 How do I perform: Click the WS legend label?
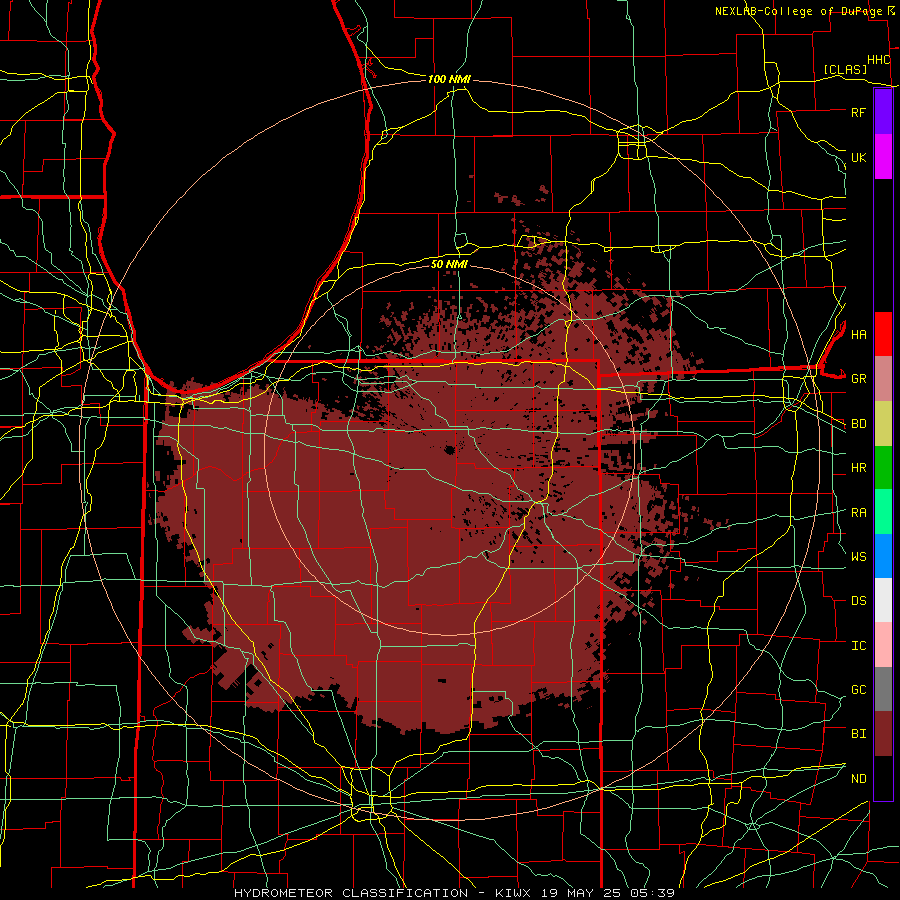(x=859, y=557)
